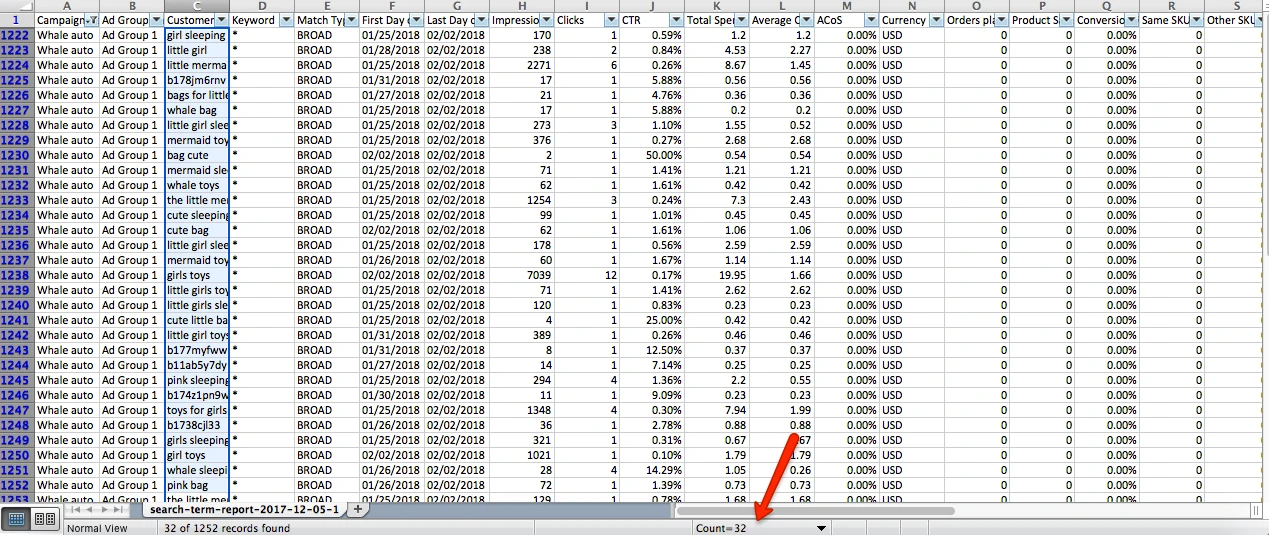Click first day date 01/30/2018
Screen dimensions: 1269x535
391,395
